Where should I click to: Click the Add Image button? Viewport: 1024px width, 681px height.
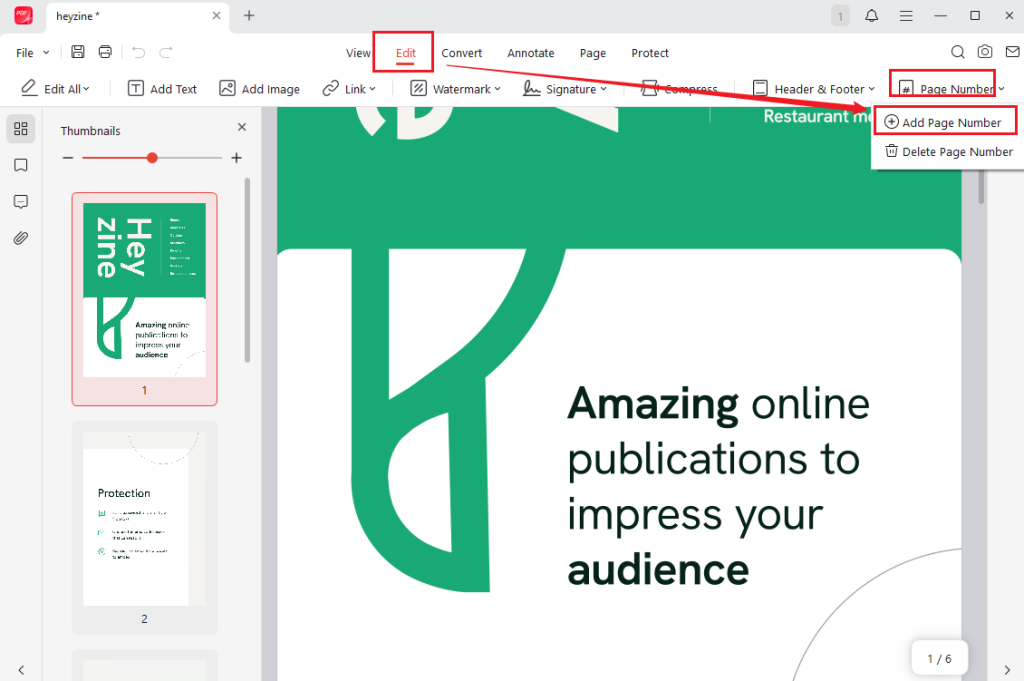[259, 88]
